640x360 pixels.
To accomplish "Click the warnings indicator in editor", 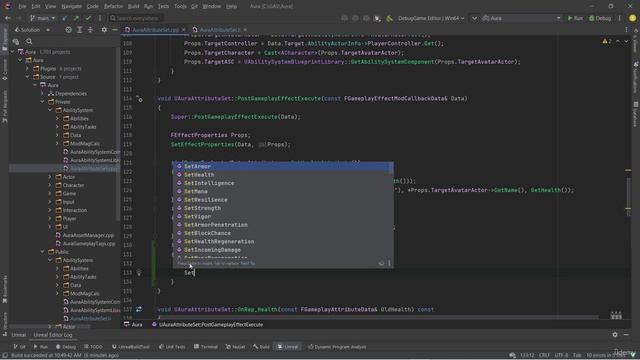I will pyautogui.click(x=607, y=41).
